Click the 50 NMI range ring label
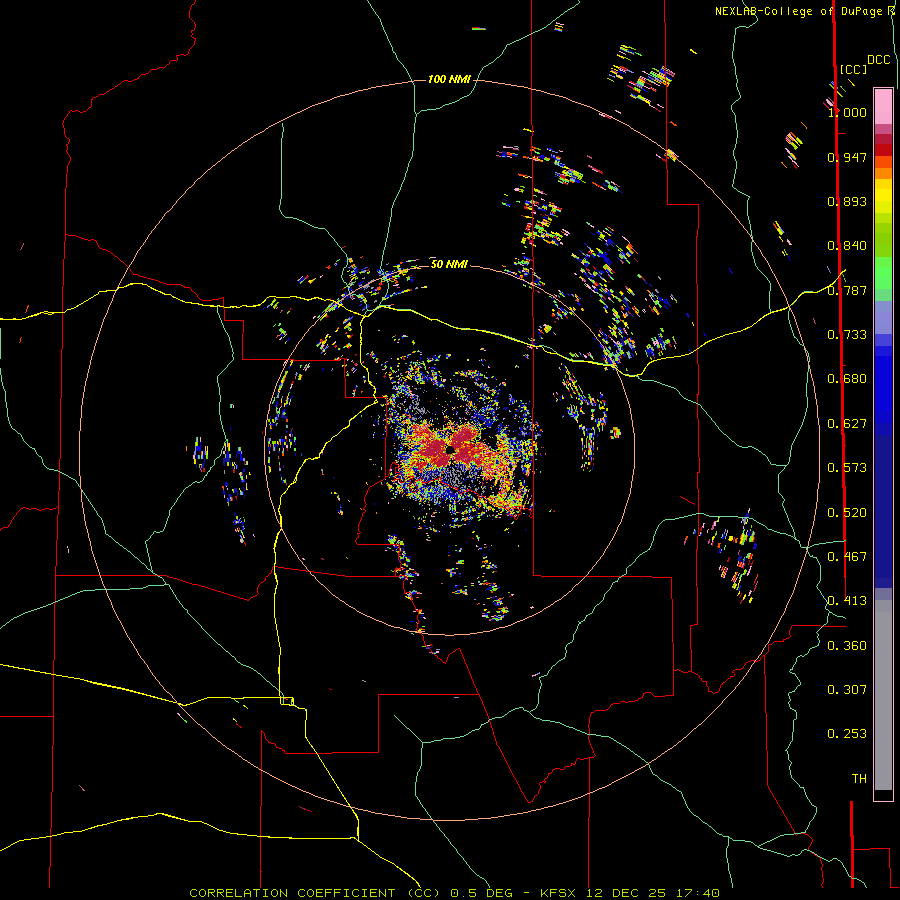Screen dimensions: 900x900 tap(449, 264)
